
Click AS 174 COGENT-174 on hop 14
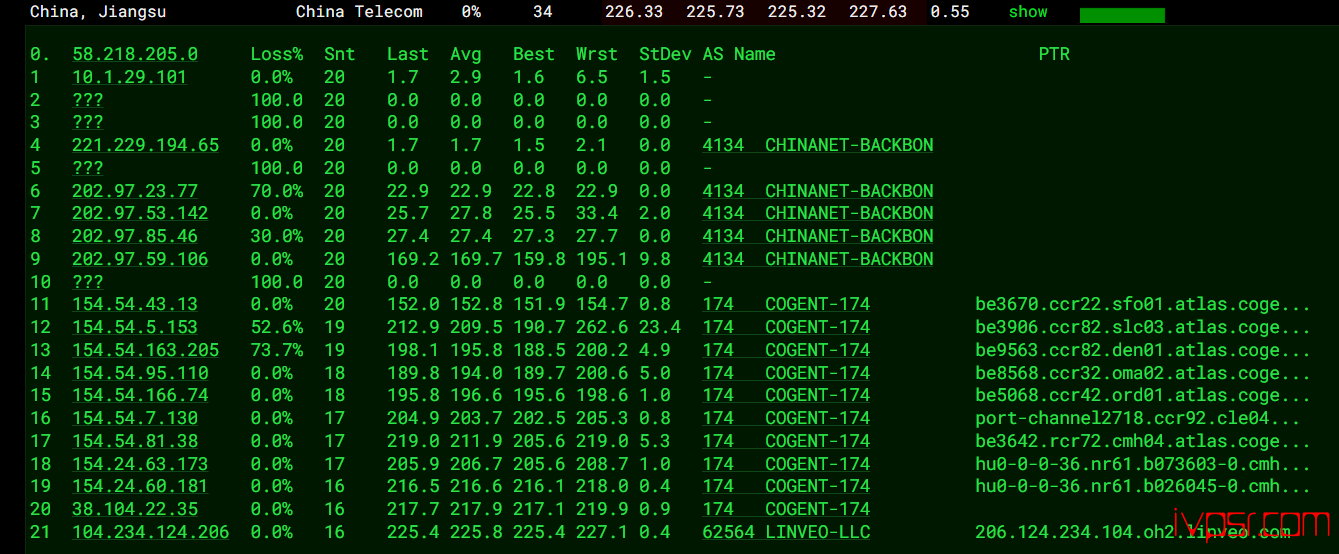[786, 373]
